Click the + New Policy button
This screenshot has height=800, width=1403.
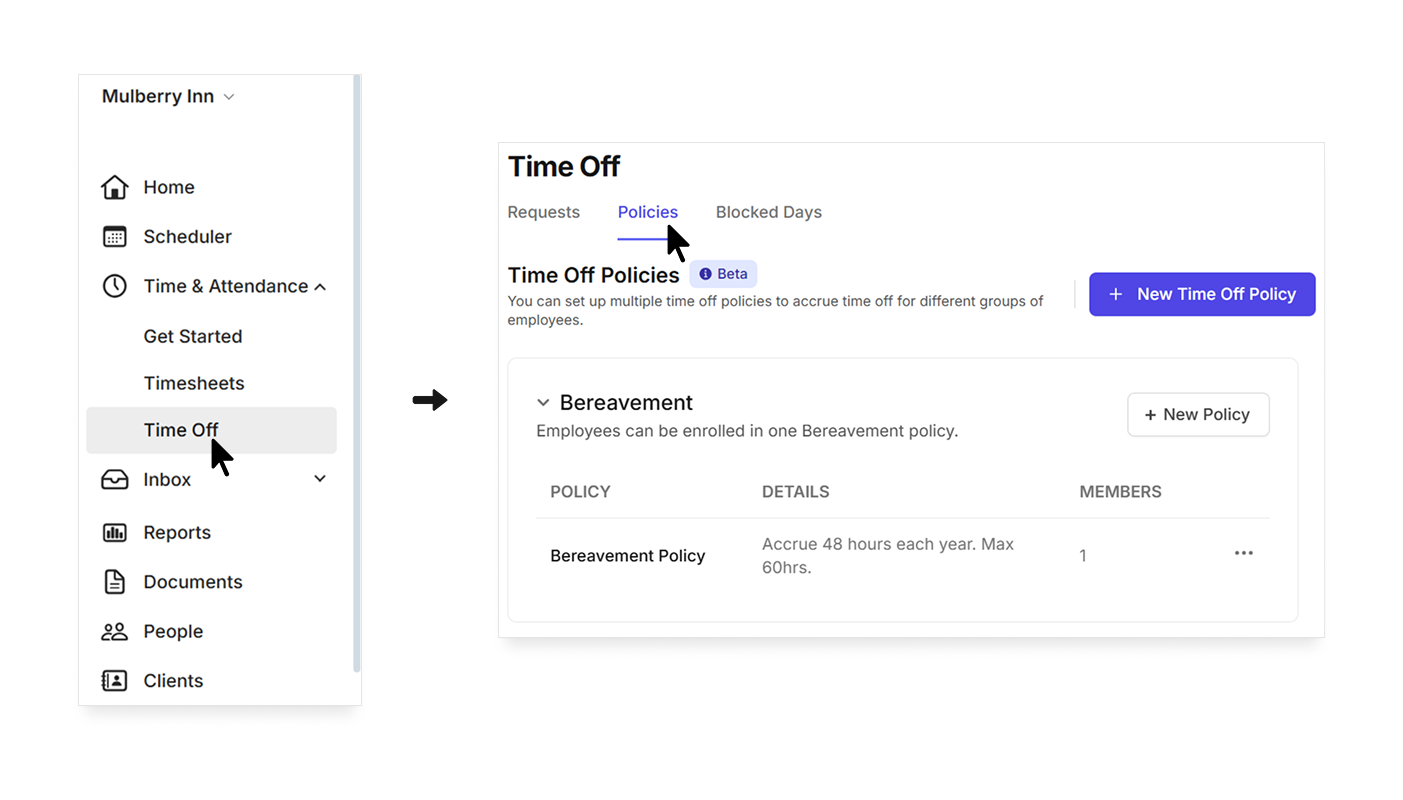click(x=1198, y=415)
